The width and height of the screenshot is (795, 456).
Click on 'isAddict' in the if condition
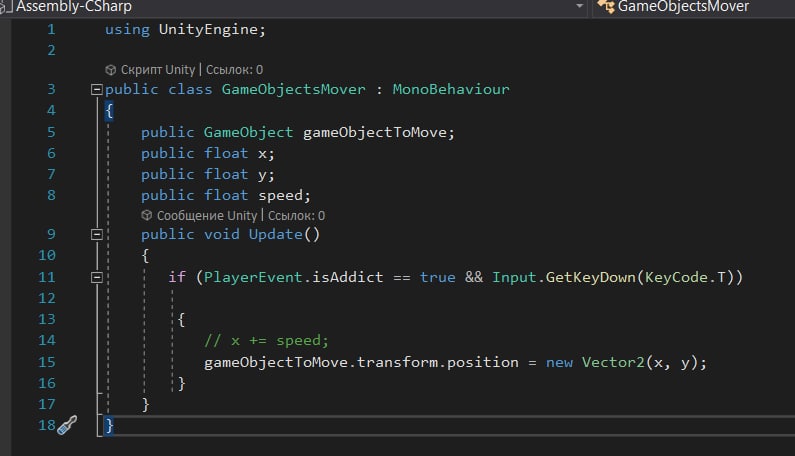347,277
